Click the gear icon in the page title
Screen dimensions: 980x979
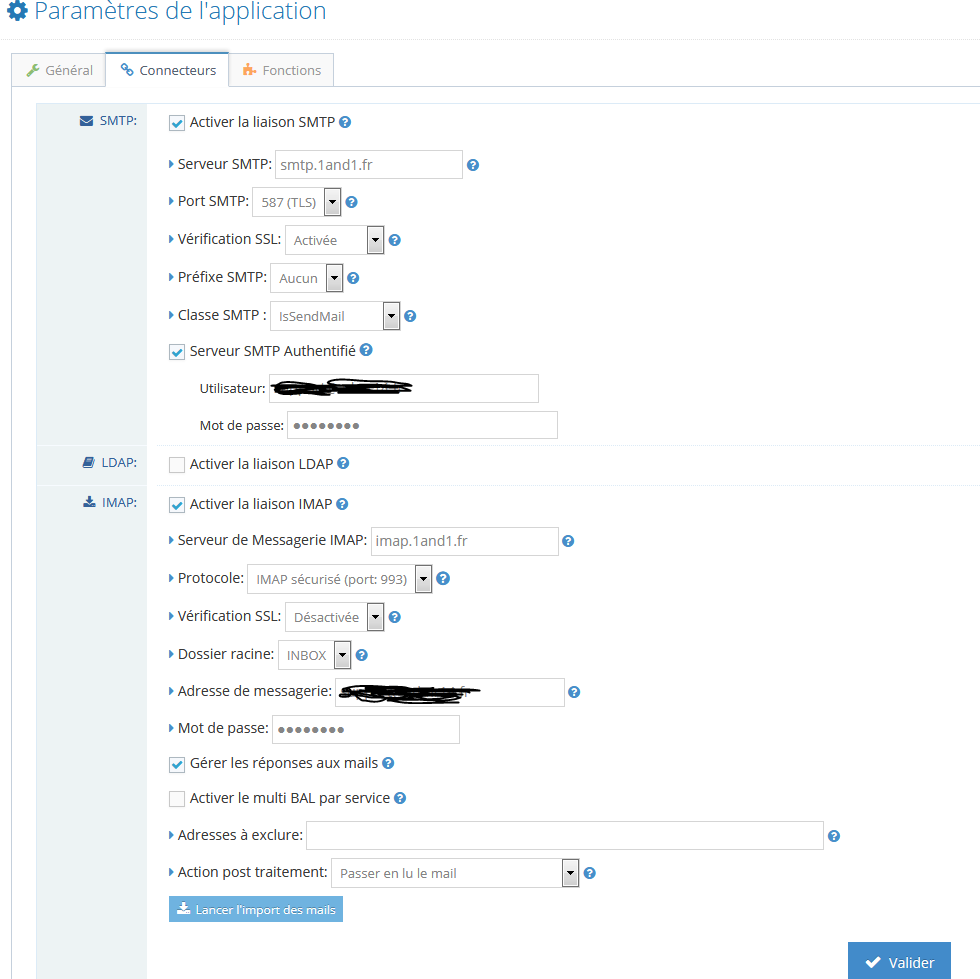point(17,12)
